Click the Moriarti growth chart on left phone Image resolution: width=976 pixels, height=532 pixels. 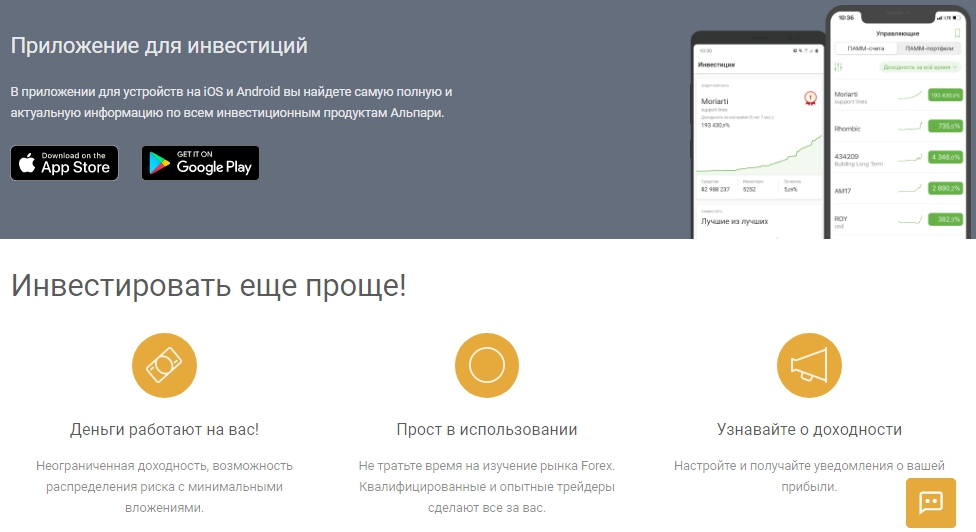point(759,154)
